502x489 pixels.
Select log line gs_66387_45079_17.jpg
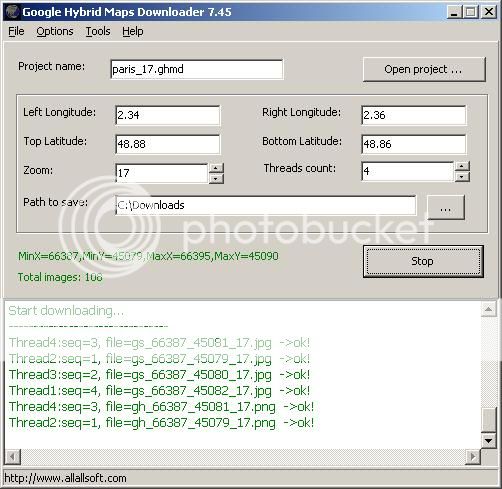click(159, 359)
